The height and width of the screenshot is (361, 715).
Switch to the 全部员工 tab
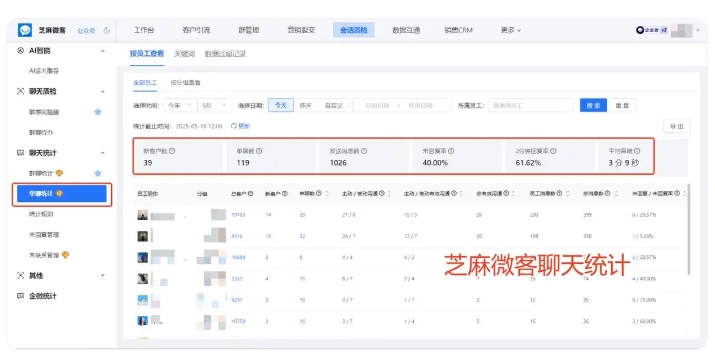coord(145,83)
